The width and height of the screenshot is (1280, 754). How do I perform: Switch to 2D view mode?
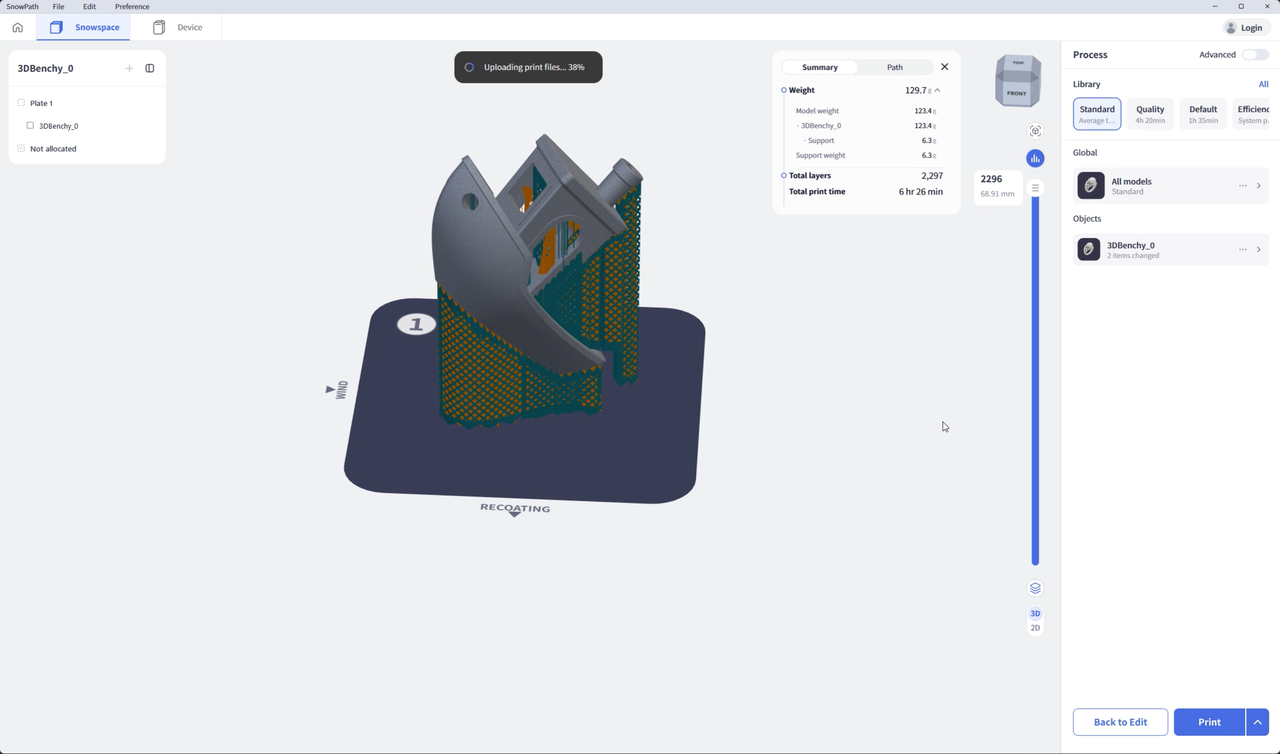click(x=1035, y=628)
